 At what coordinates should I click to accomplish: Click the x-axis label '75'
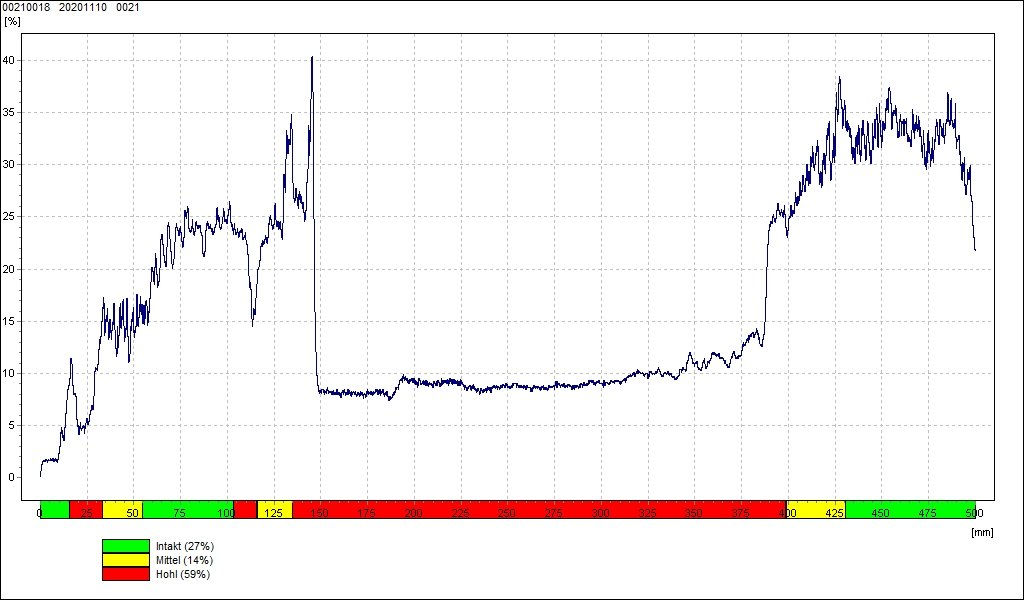pyautogui.click(x=179, y=513)
